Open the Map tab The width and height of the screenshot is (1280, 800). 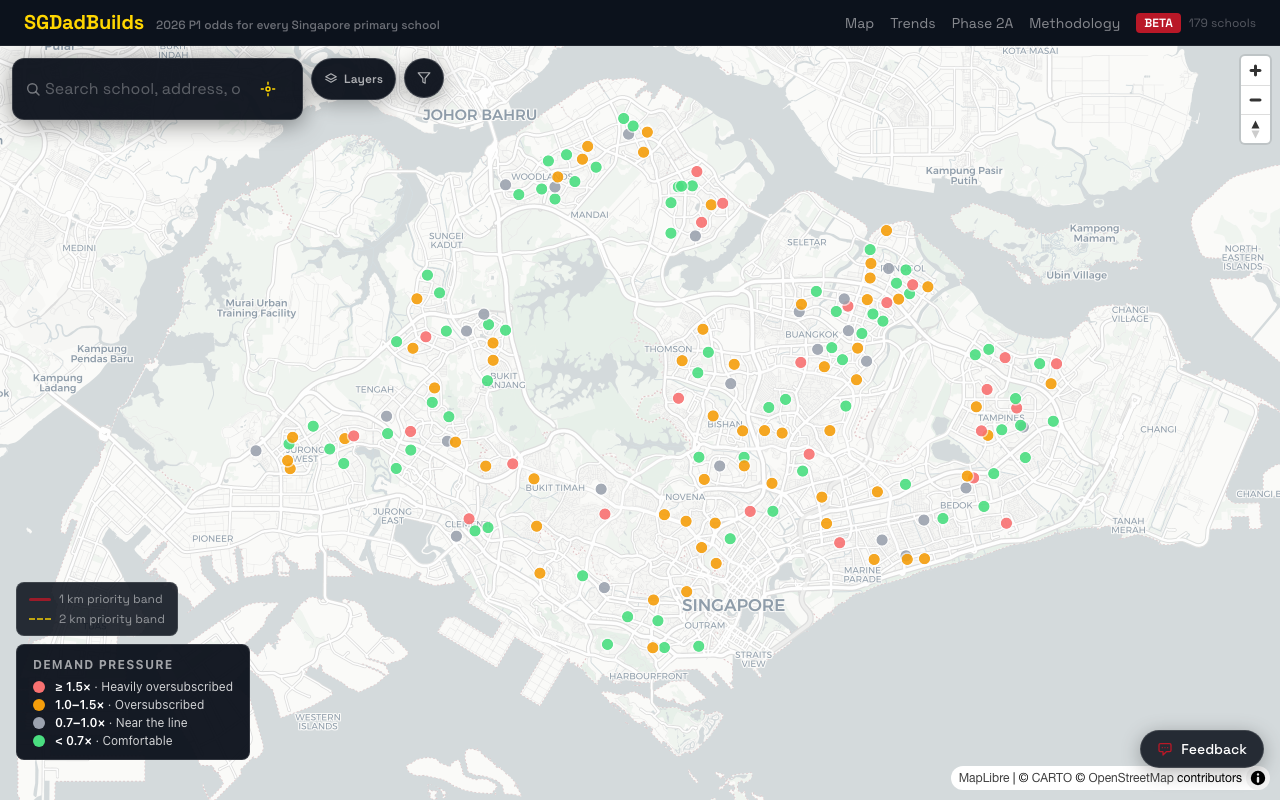tap(859, 23)
